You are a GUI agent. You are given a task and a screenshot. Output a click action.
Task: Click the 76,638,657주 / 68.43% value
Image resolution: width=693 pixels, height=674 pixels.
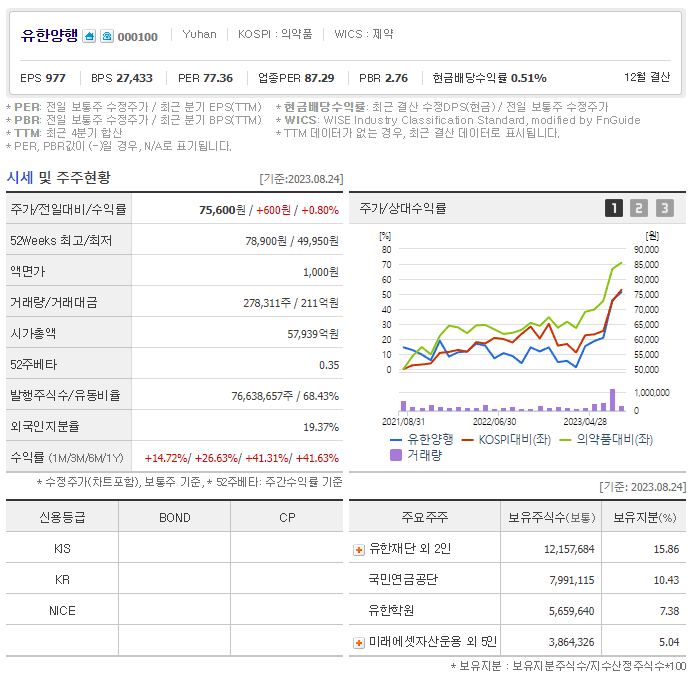tap(285, 396)
